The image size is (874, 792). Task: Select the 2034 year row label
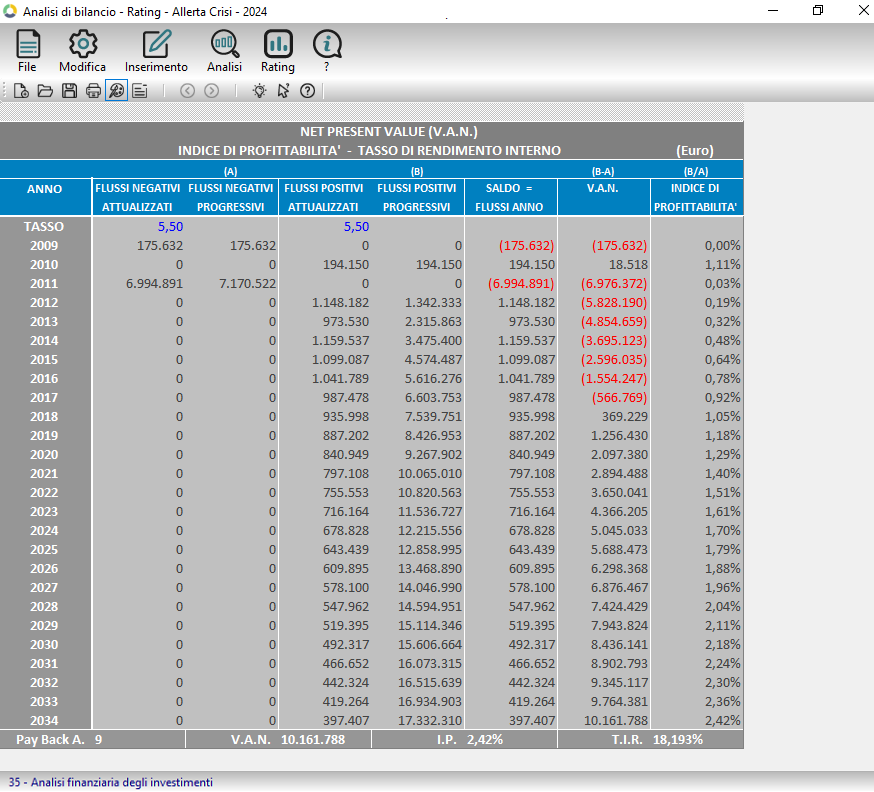(44, 721)
